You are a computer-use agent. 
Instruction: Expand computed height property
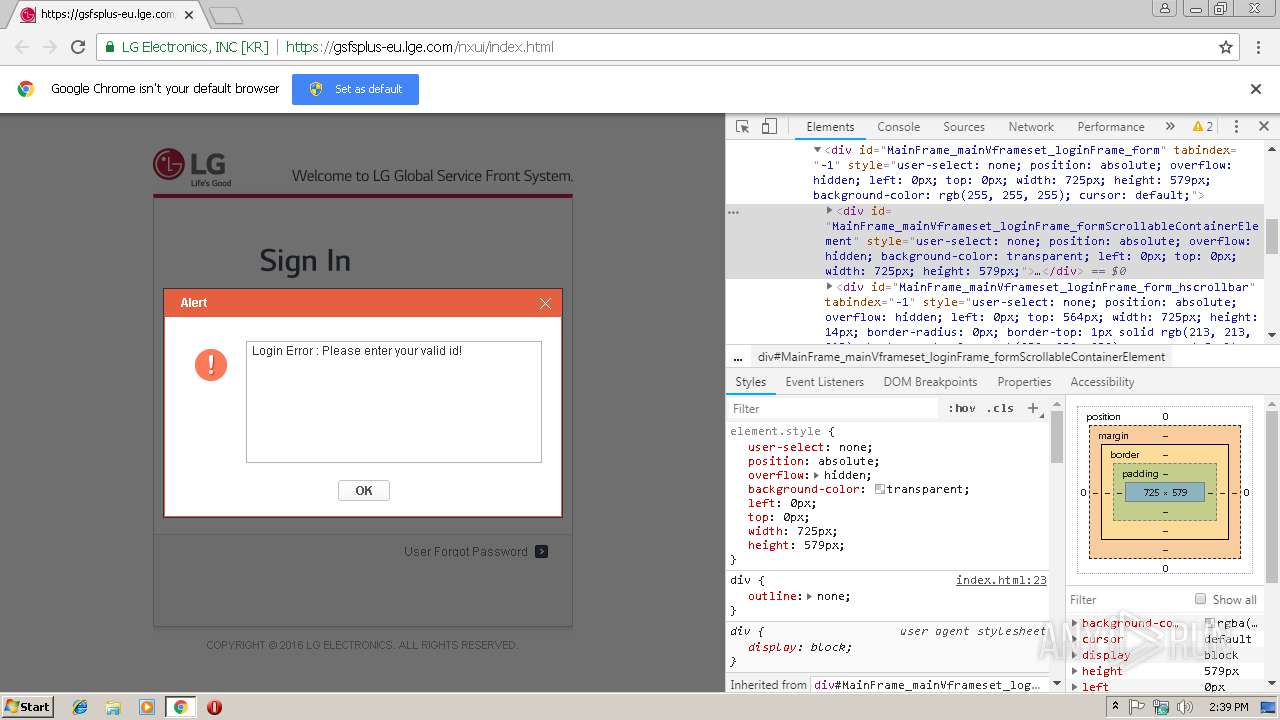pyautogui.click(x=1076, y=671)
